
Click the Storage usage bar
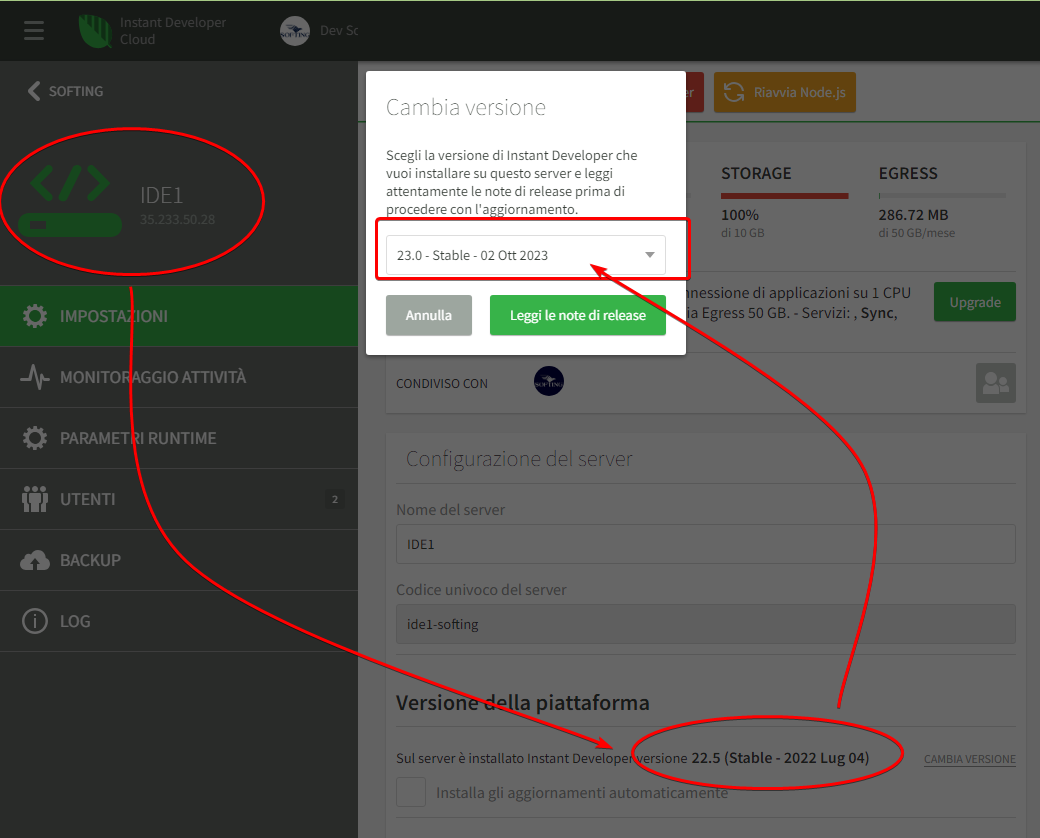[784, 196]
